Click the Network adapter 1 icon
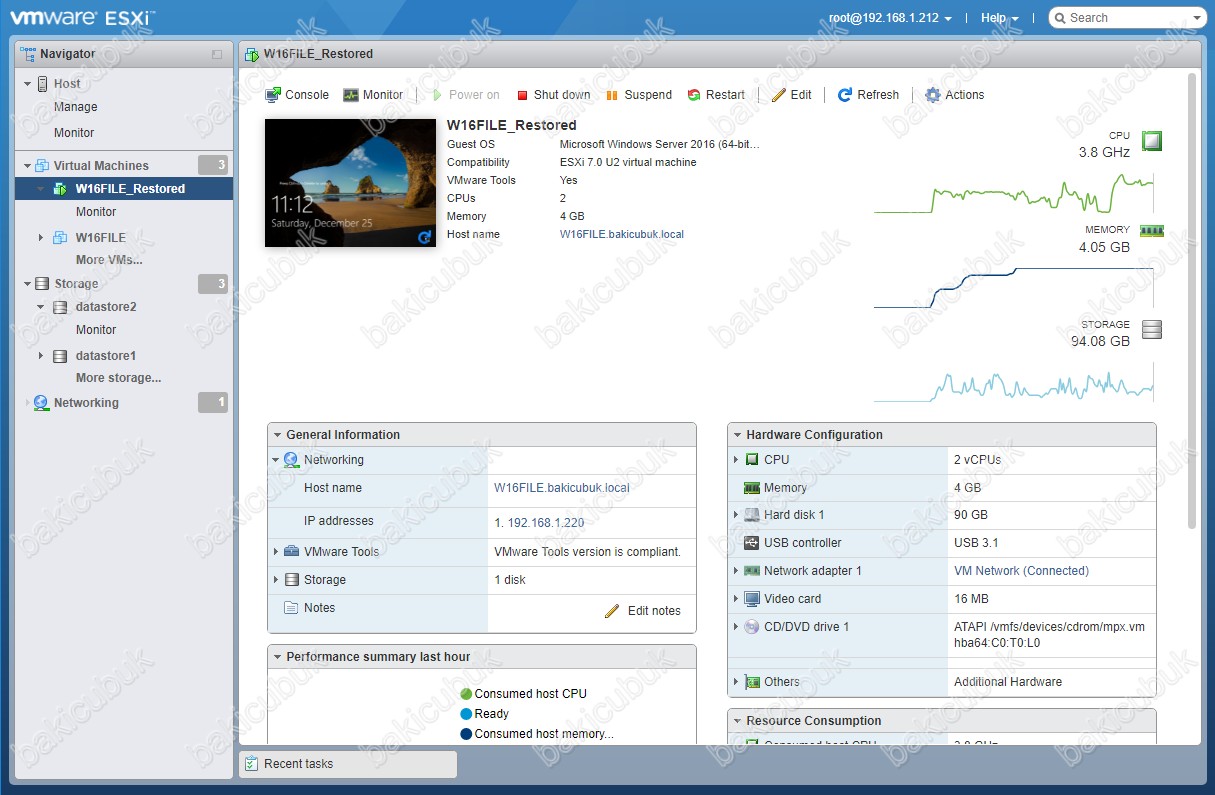 coord(752,571)
